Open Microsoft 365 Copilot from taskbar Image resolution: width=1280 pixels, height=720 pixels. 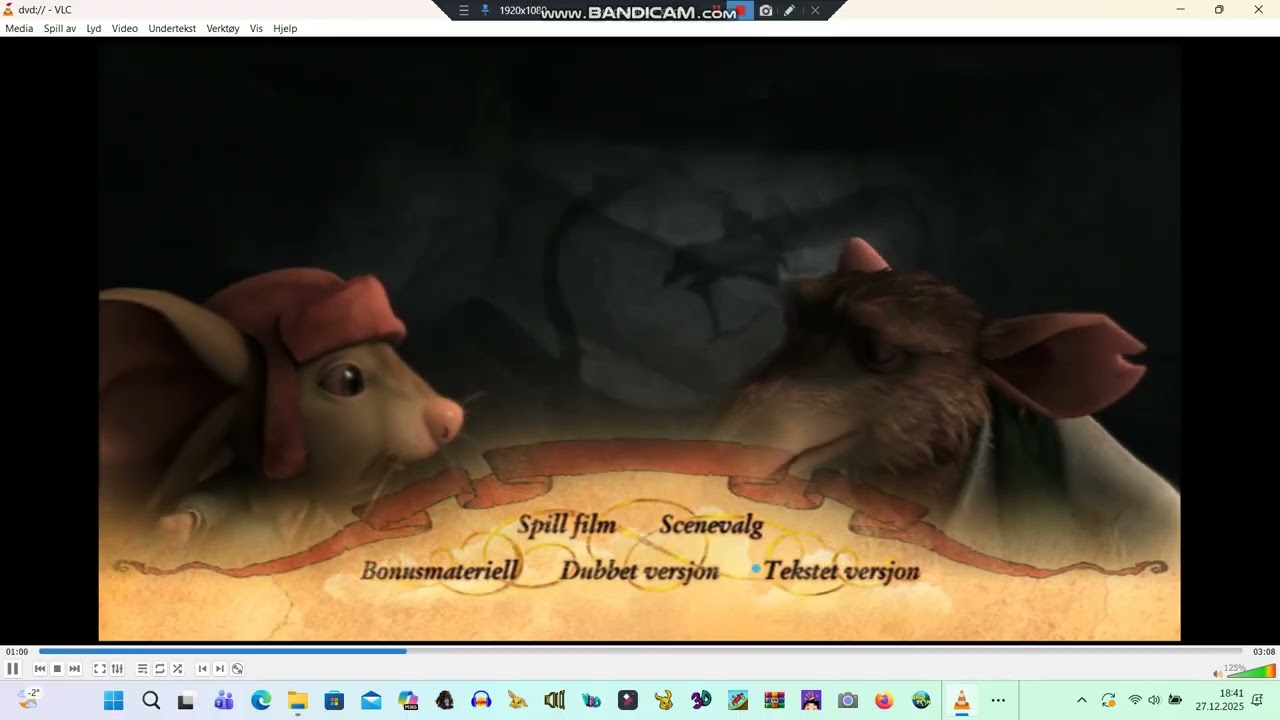click(x=408, y=700)
